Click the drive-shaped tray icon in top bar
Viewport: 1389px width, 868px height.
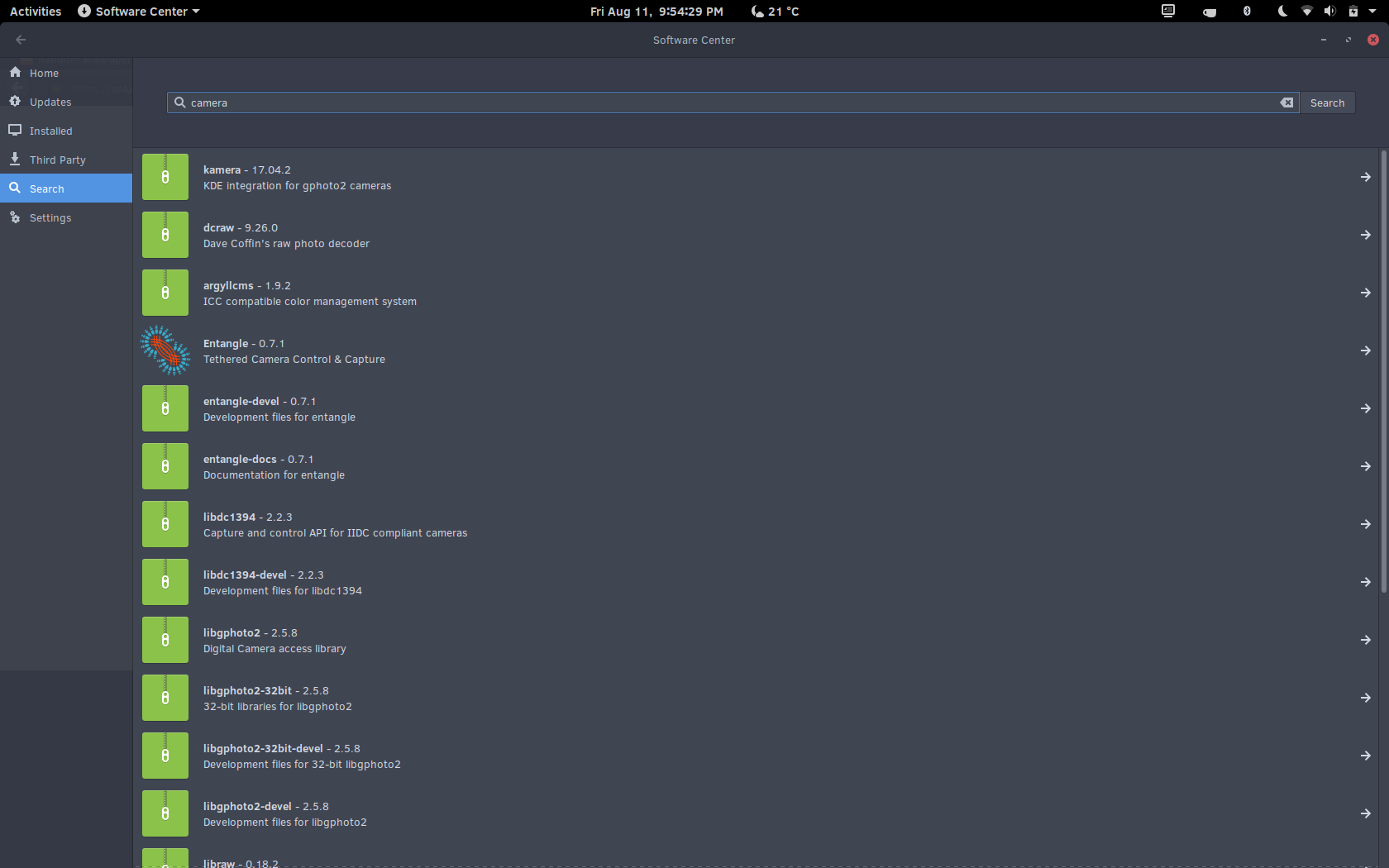pyautogui.click(x=1210, y=12)
